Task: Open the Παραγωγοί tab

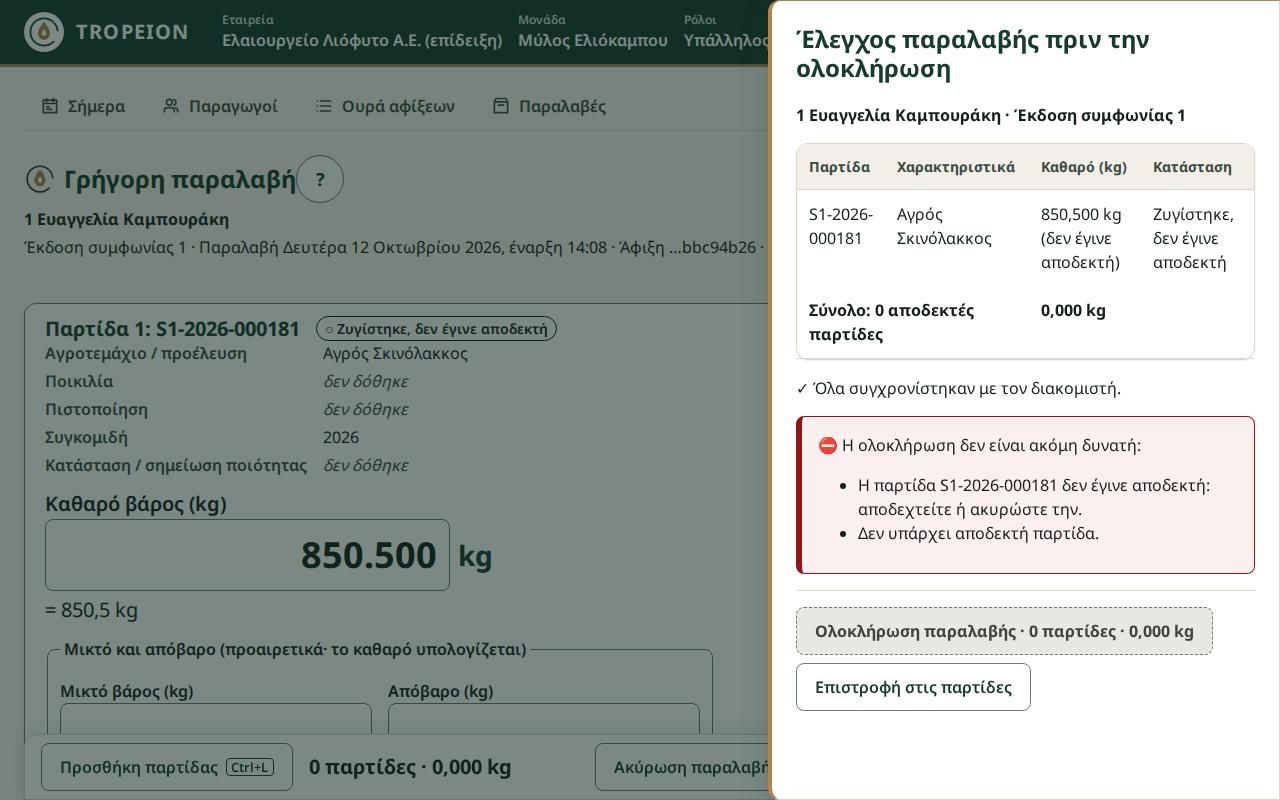Action: (x=220, y=106)
